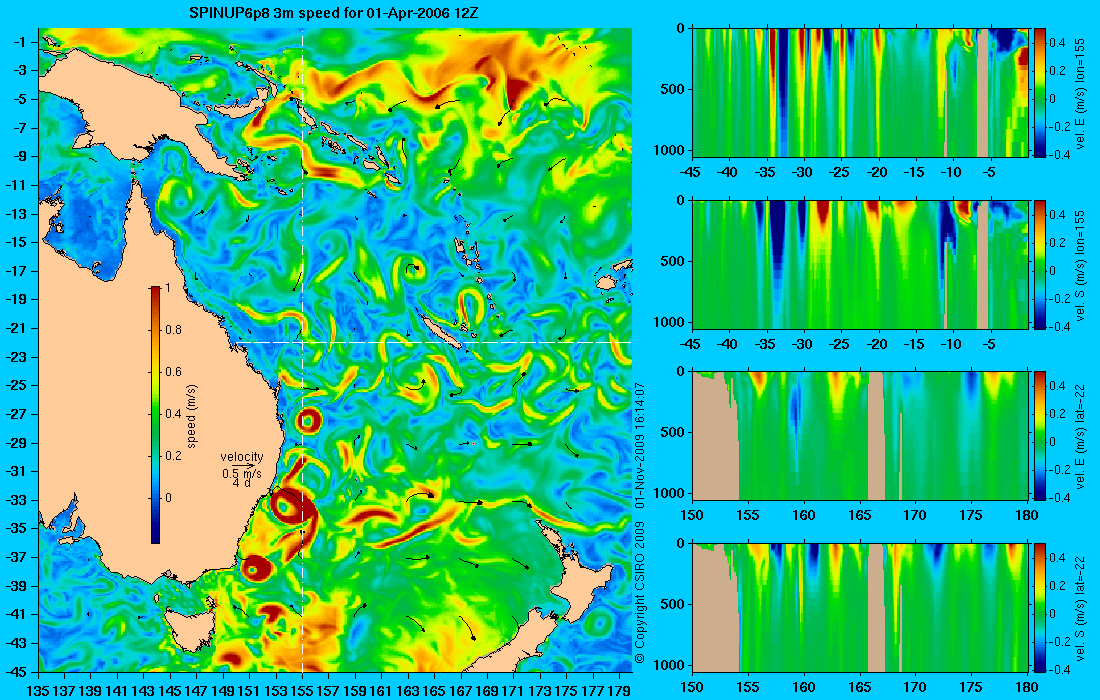Click the speed (m/s) color bar over Australia
The width and height of the screenshot is (1100, 700).
point(155,415)
